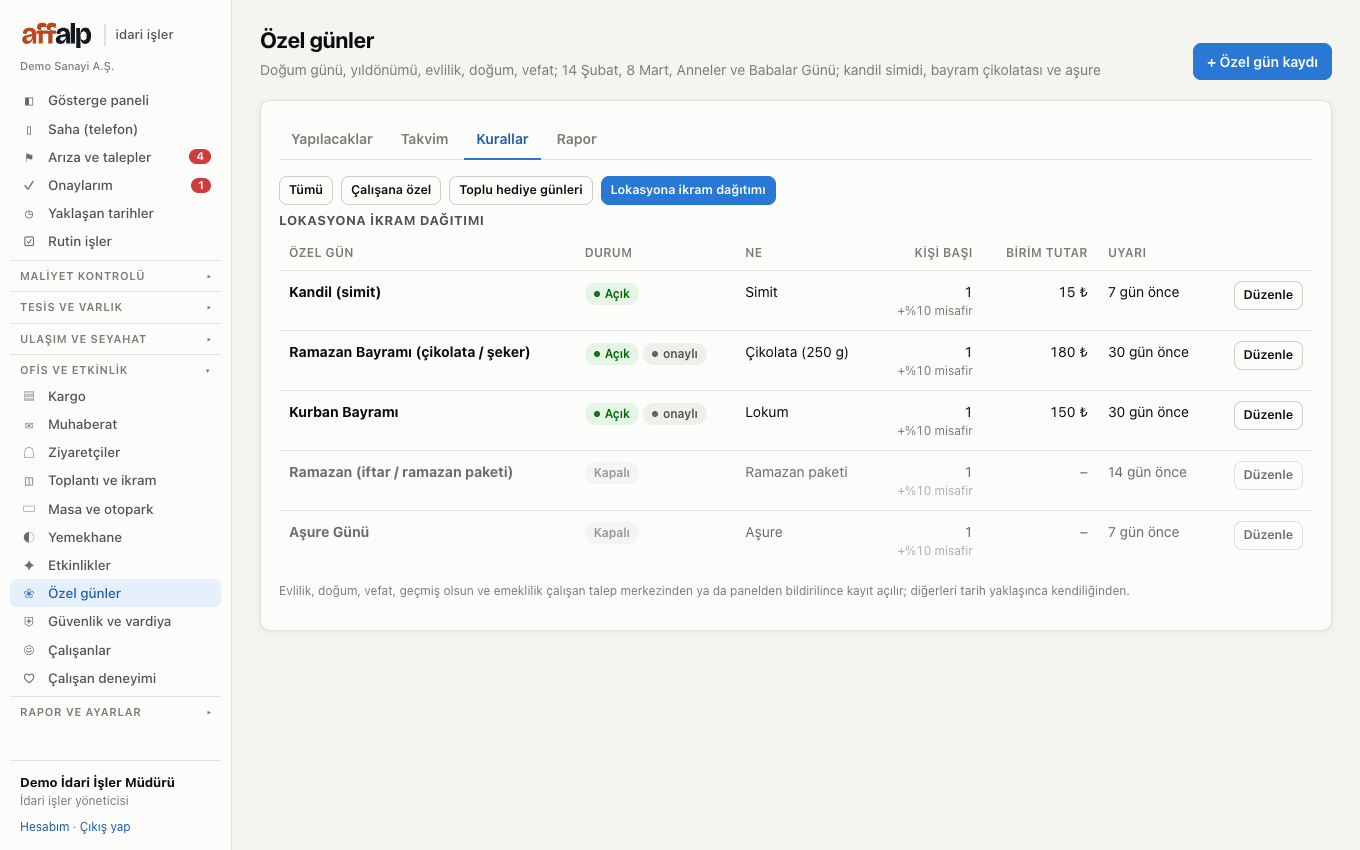
Task: Click the + Özel gün kaydı button
Action: [x=1262, y=62]
